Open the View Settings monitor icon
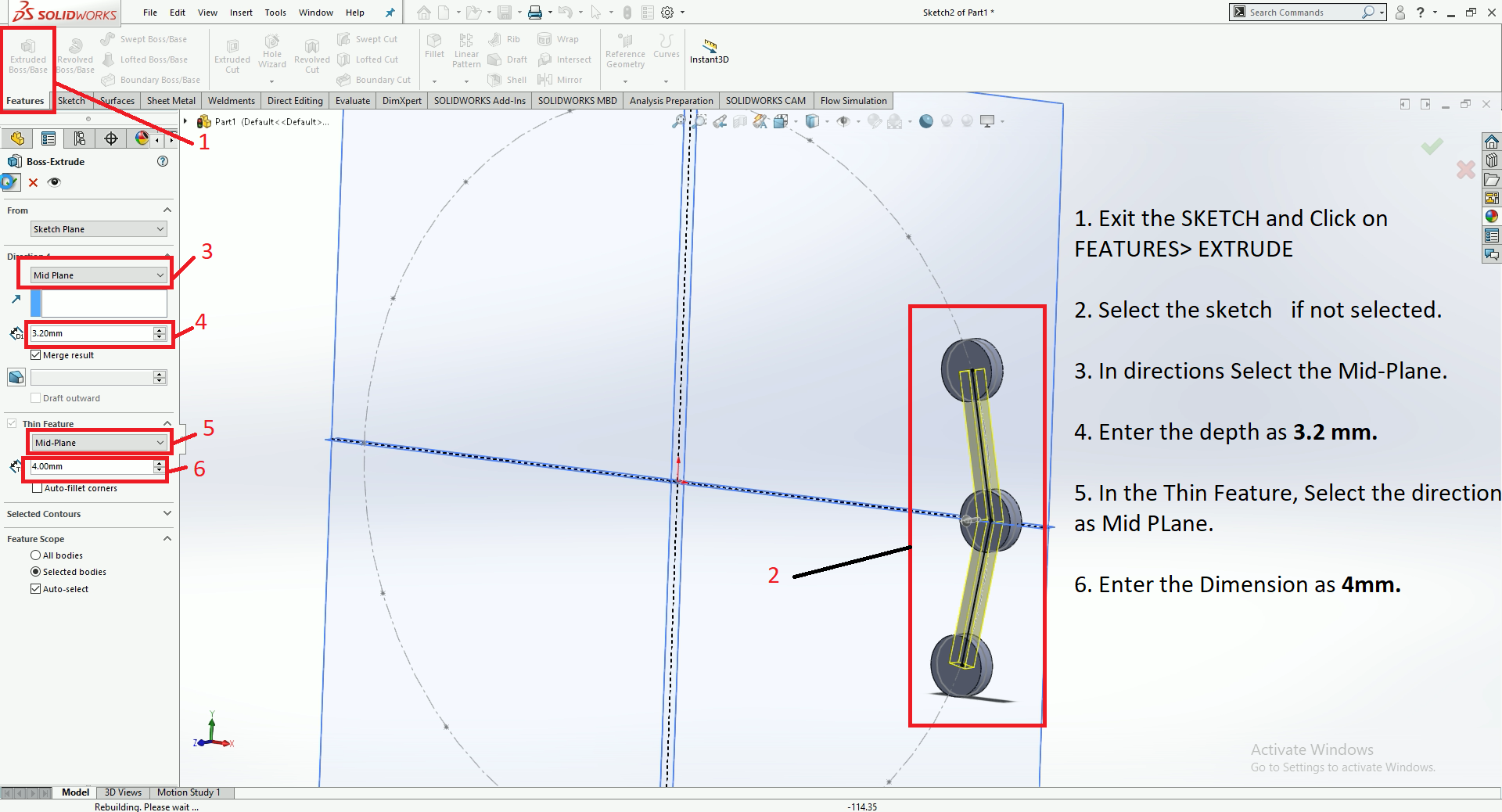 (x=987, y=121)
